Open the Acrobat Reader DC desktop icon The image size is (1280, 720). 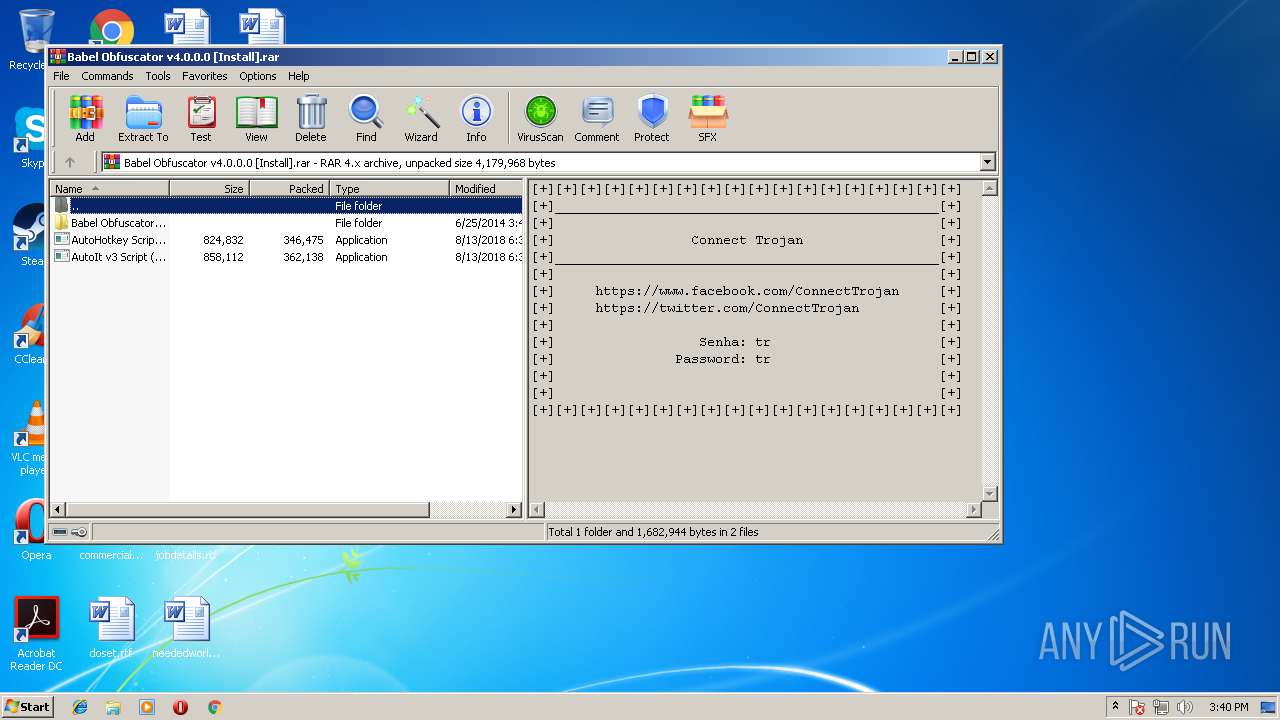(36, 634)
